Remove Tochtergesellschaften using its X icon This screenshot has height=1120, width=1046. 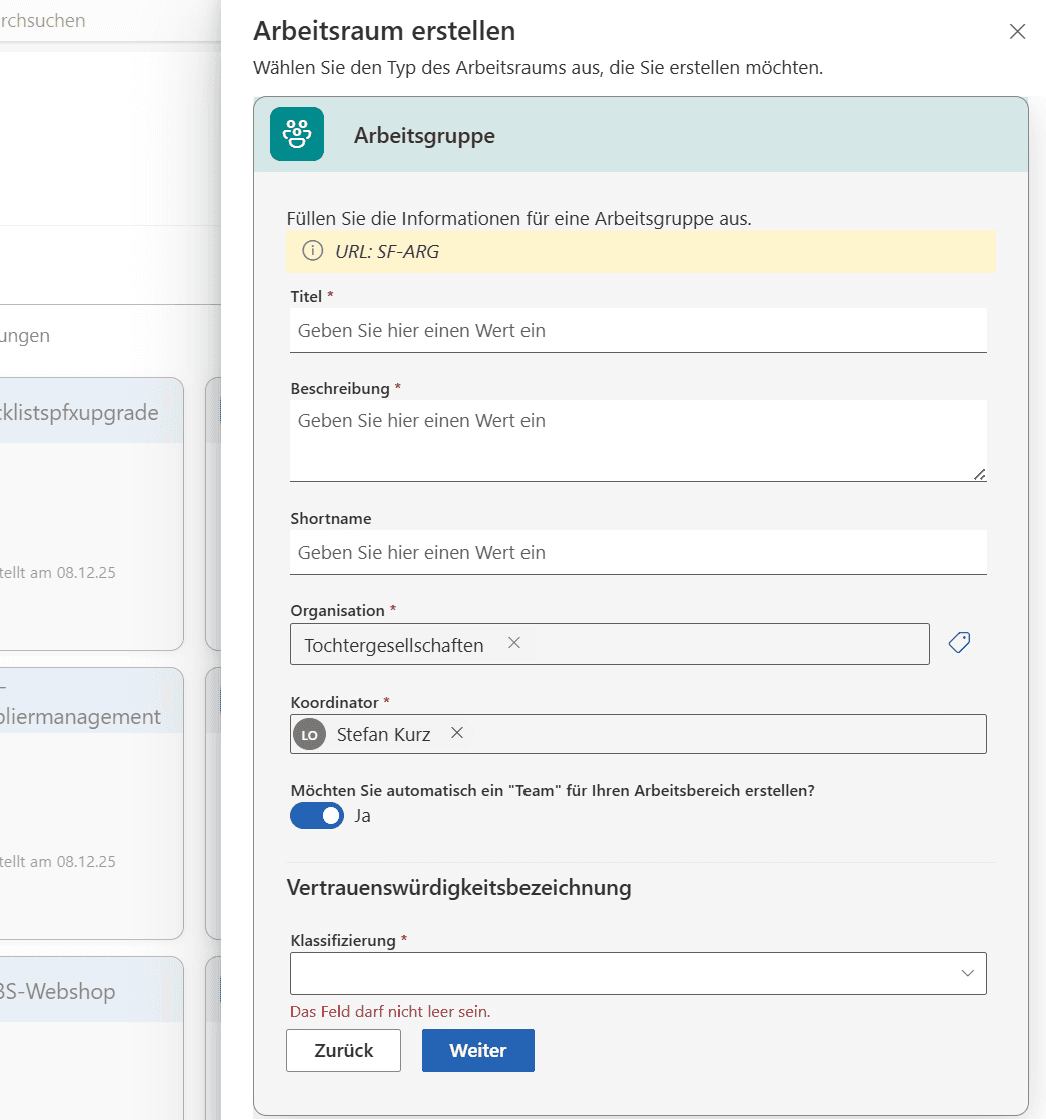[514, 643]
